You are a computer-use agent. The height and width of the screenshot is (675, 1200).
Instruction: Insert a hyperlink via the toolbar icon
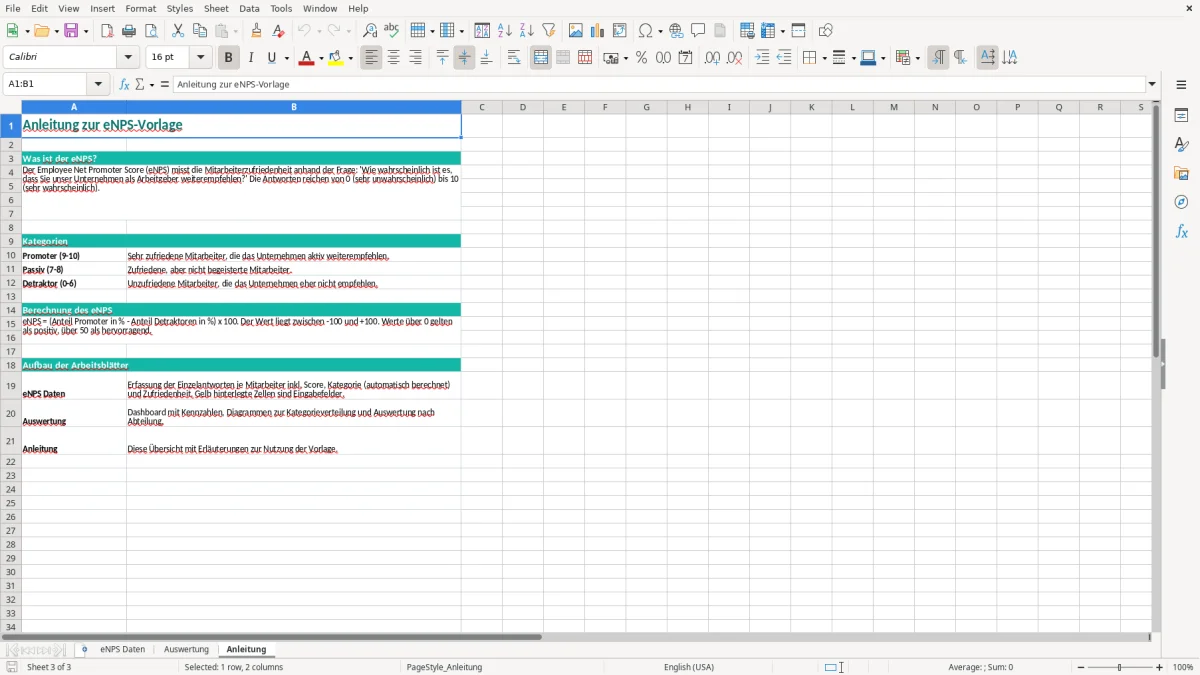tap(676, 31)
